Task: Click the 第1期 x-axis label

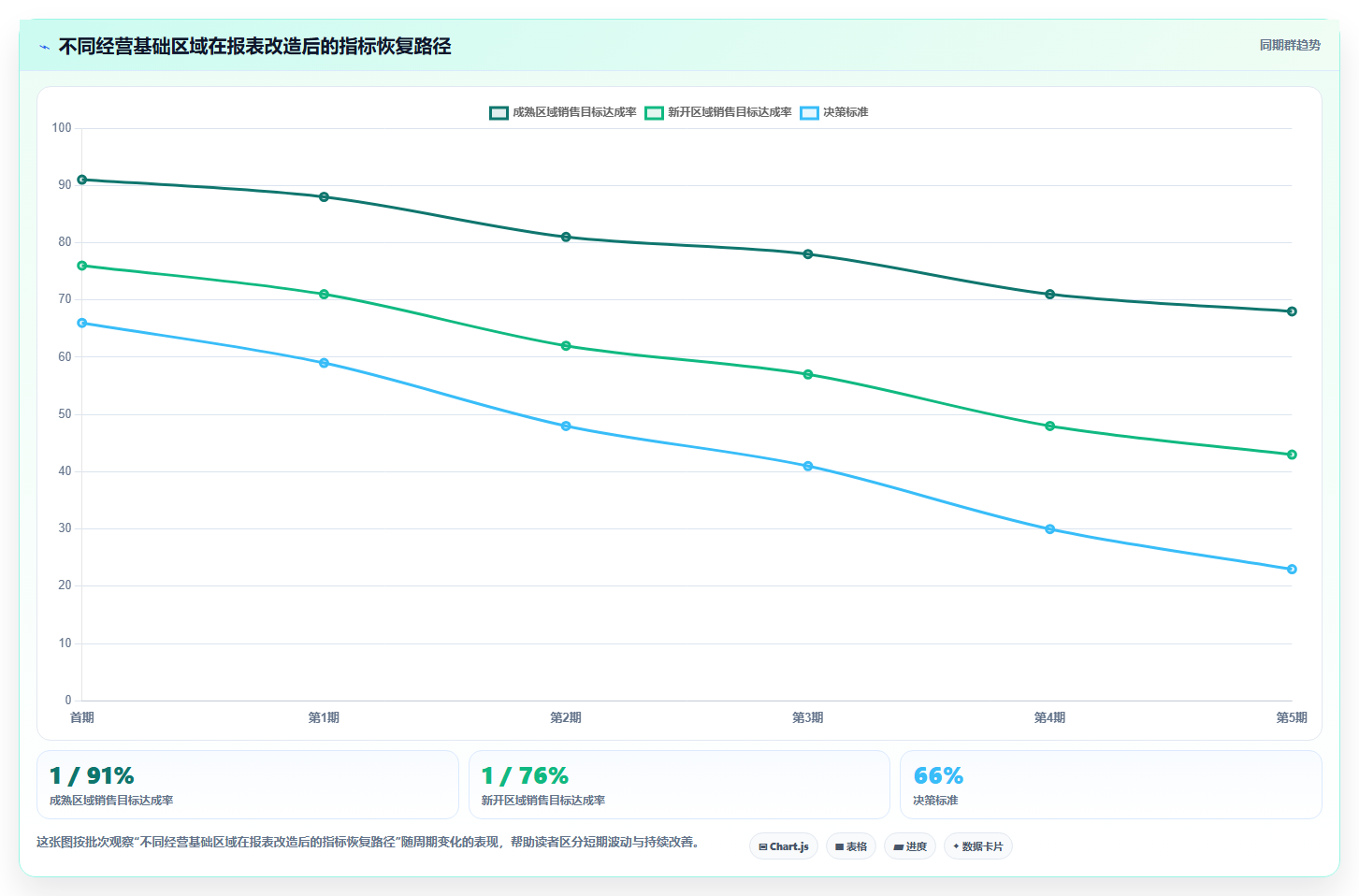Action: [x=324, y=717]
